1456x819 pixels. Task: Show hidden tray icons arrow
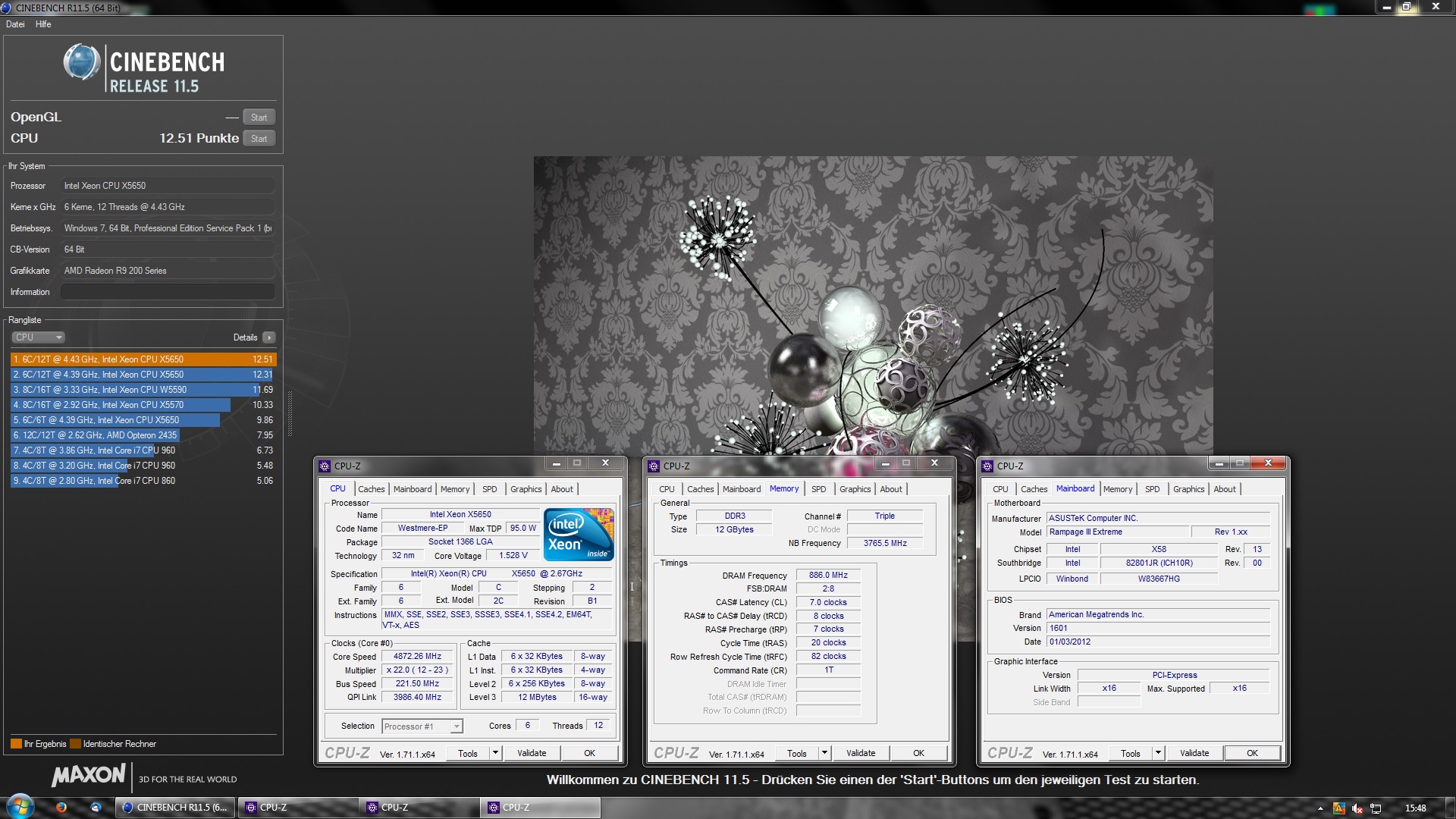[x=1320, y=808]
